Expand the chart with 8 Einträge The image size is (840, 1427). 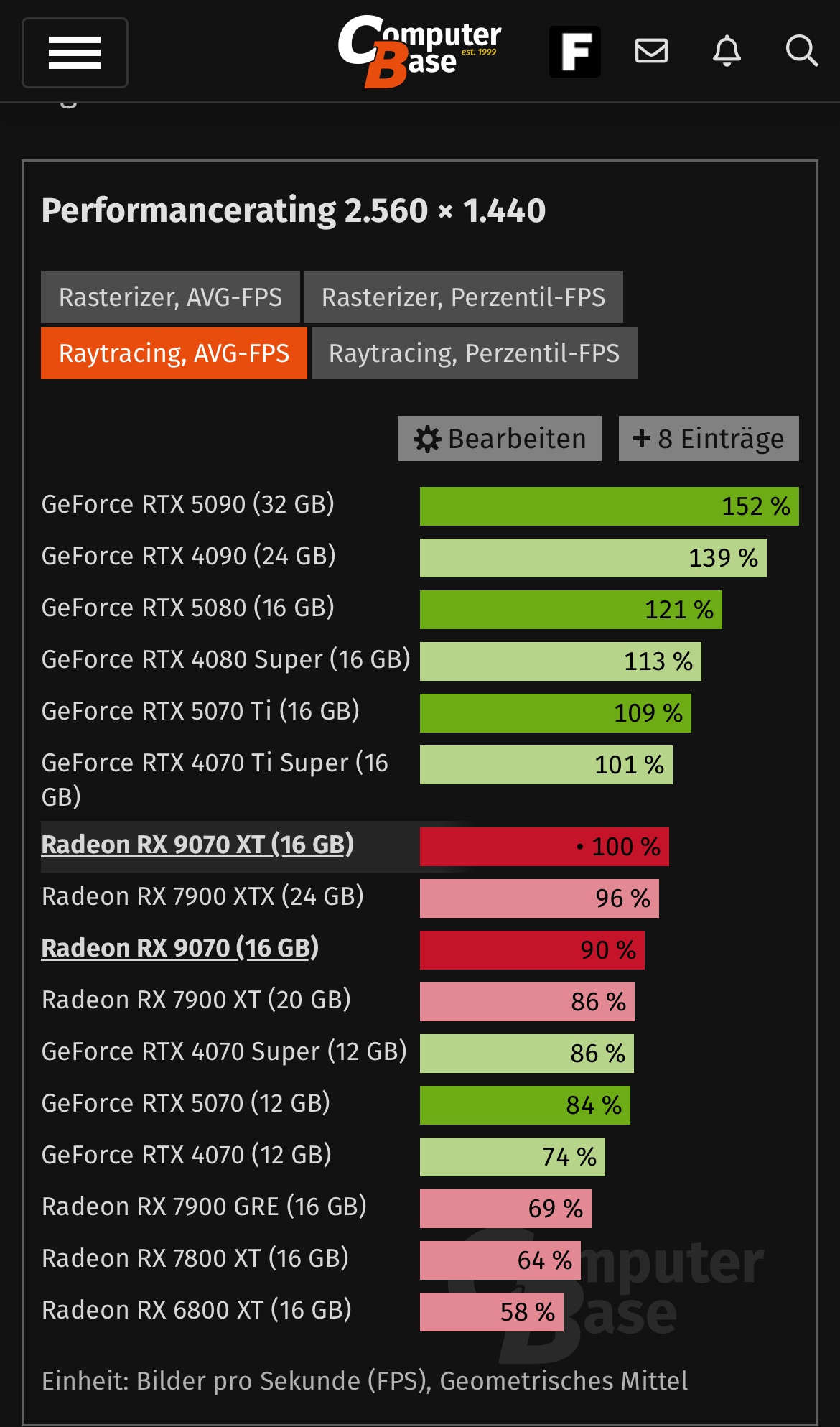click(709, 438)
